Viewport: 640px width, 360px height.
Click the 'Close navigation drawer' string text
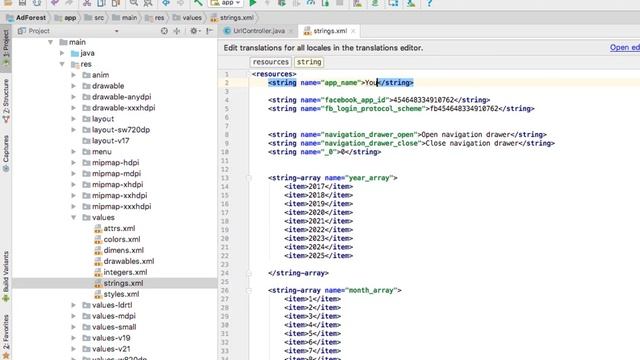tap(472, 143)
